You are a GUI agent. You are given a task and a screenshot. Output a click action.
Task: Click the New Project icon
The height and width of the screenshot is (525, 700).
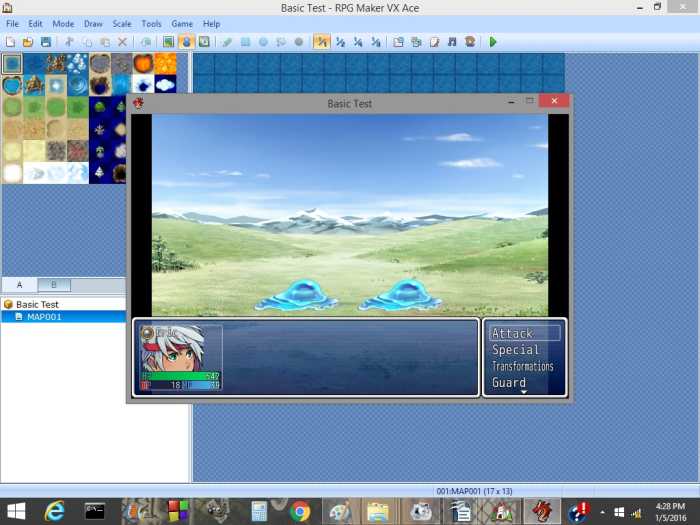(x=10, y=42)
